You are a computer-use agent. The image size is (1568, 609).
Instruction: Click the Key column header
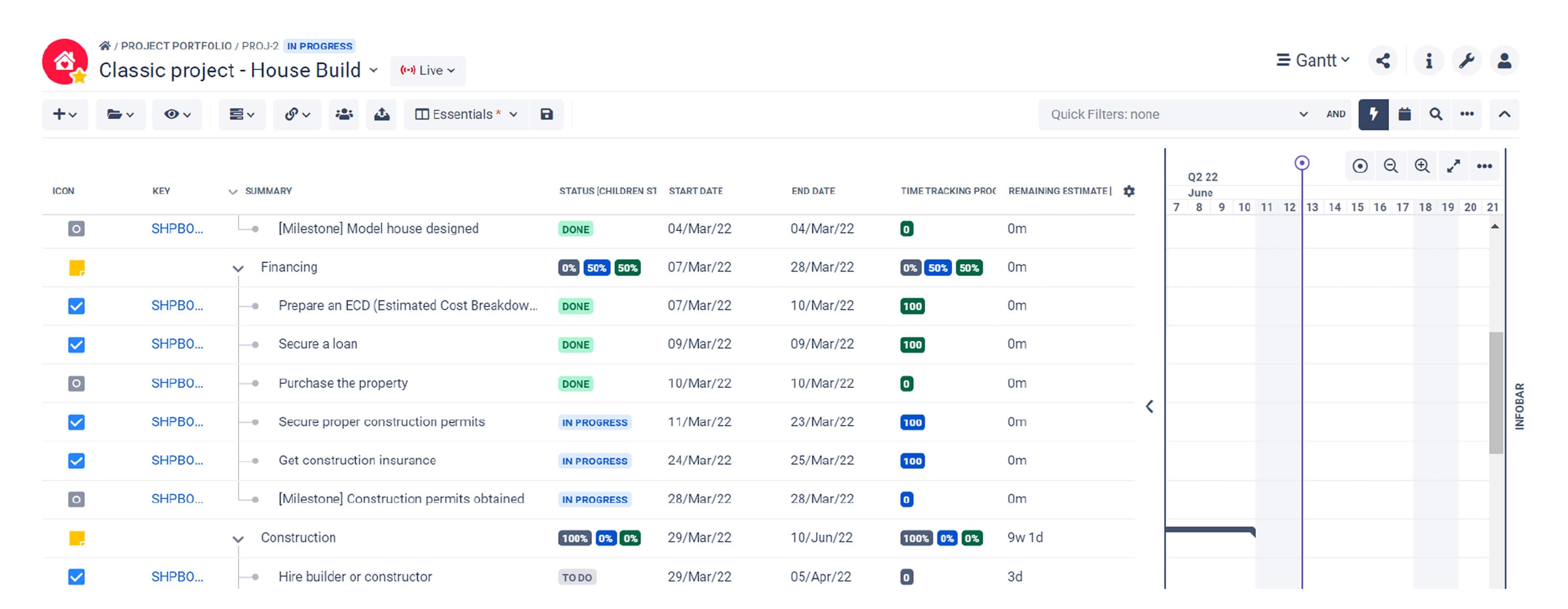(161, 191)
